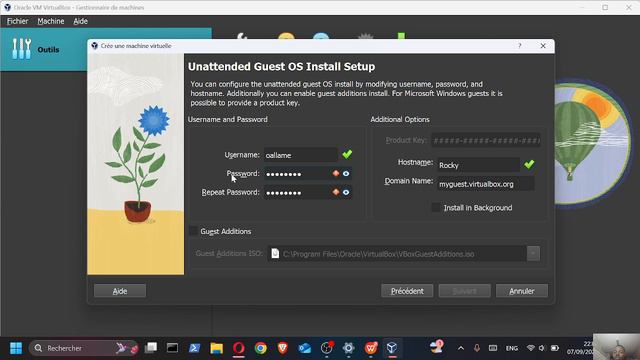Check the Install in Background option
This screenshot has width=640, height=360.
(436, 207)
